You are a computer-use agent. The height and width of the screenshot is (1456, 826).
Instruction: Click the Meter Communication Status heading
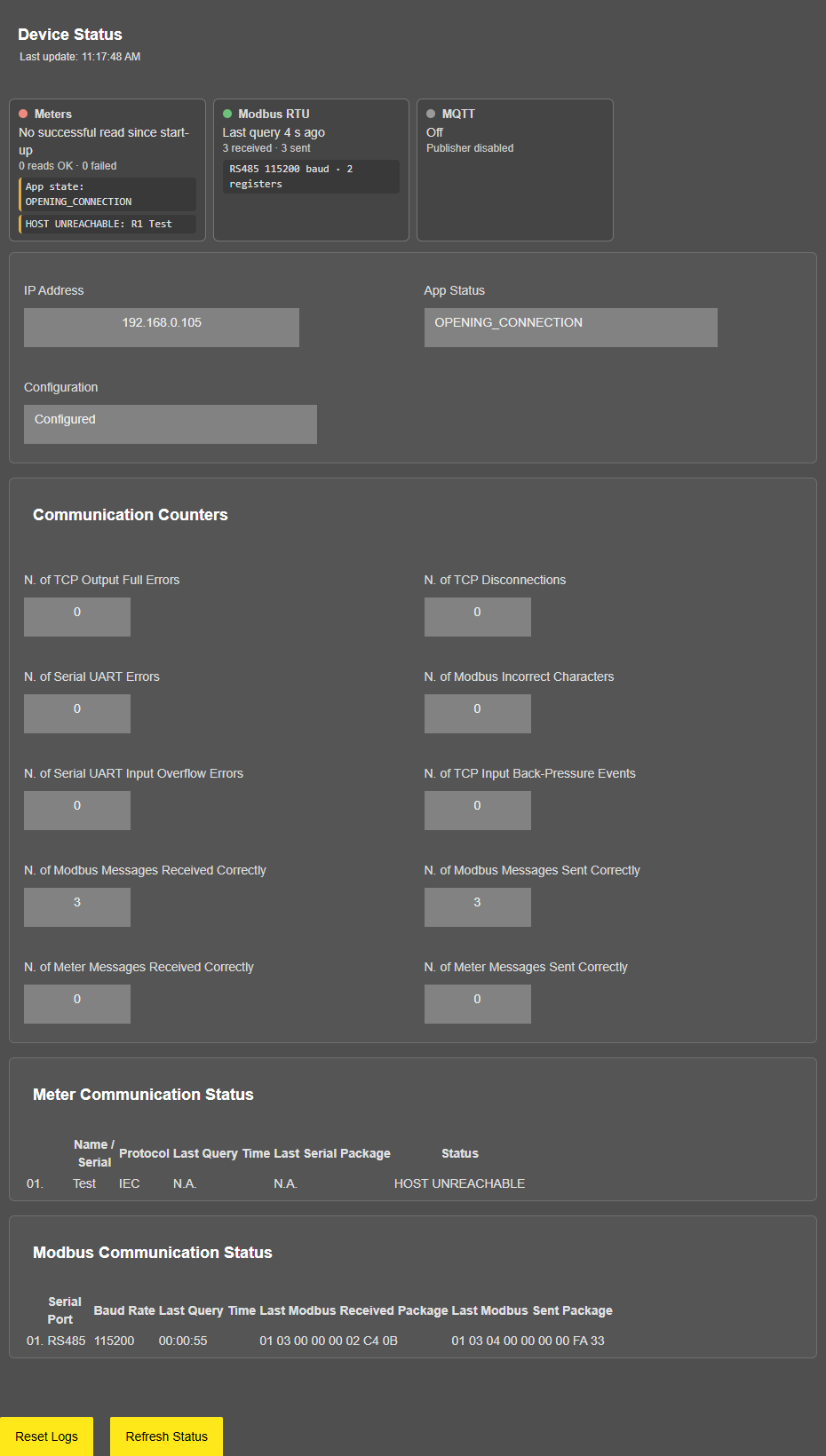[x=143, y=1095]
